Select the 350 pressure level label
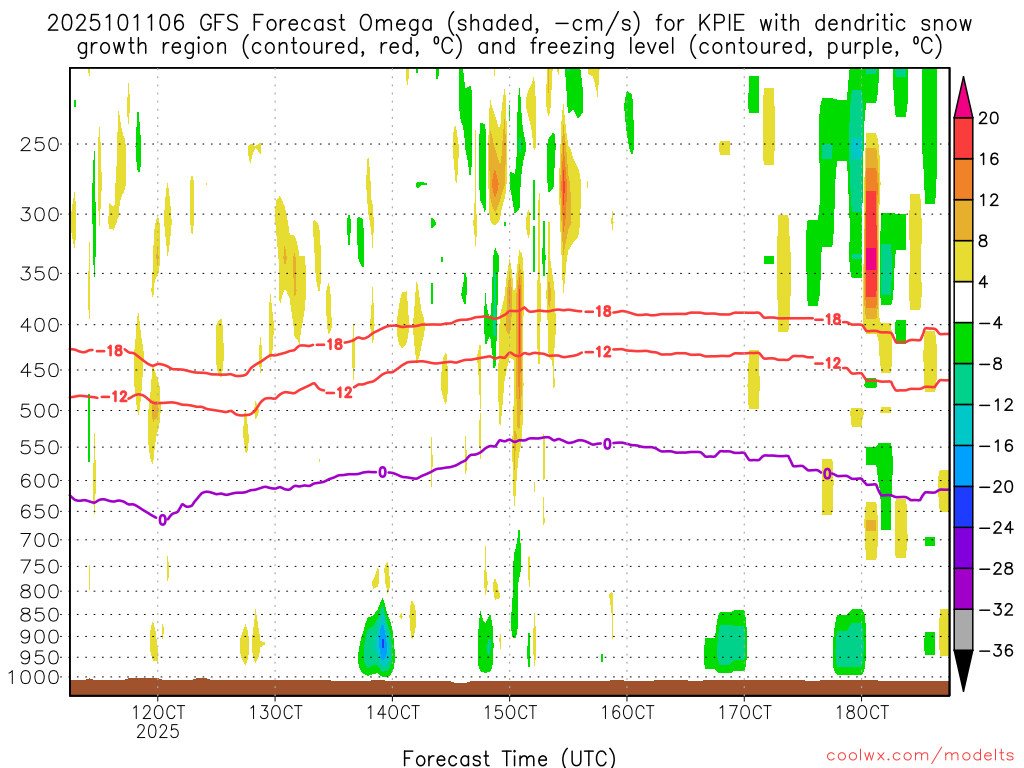This screenshot has height=768, width=1024. [40, 274]
